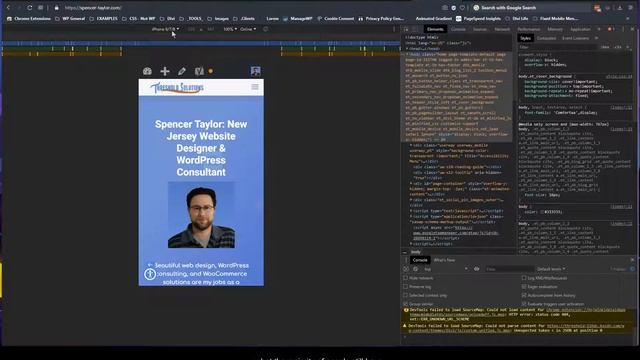Screen dimensions: 640x360
Task: Click red extension icon in browser toolbar
Action: [x=598, y=8]
